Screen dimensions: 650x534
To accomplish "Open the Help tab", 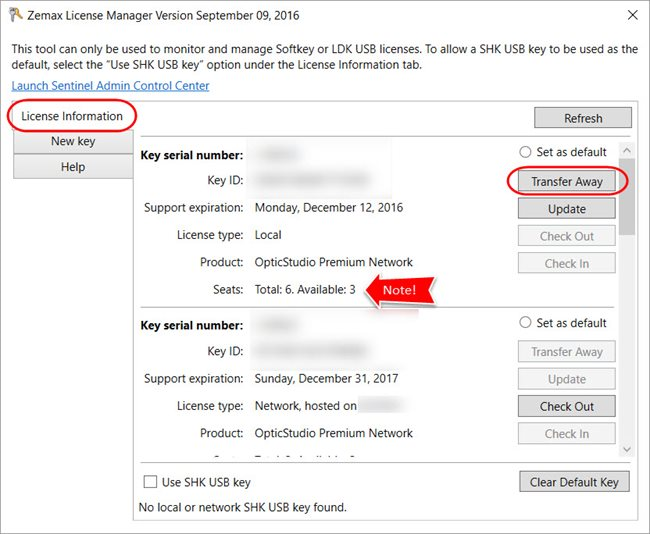I will point(73,167).
